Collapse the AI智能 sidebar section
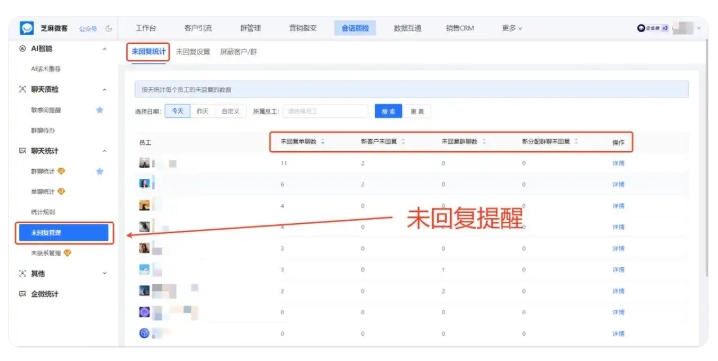Image resolution: width=718 pixels, height=361 pixels. point(104,49)
